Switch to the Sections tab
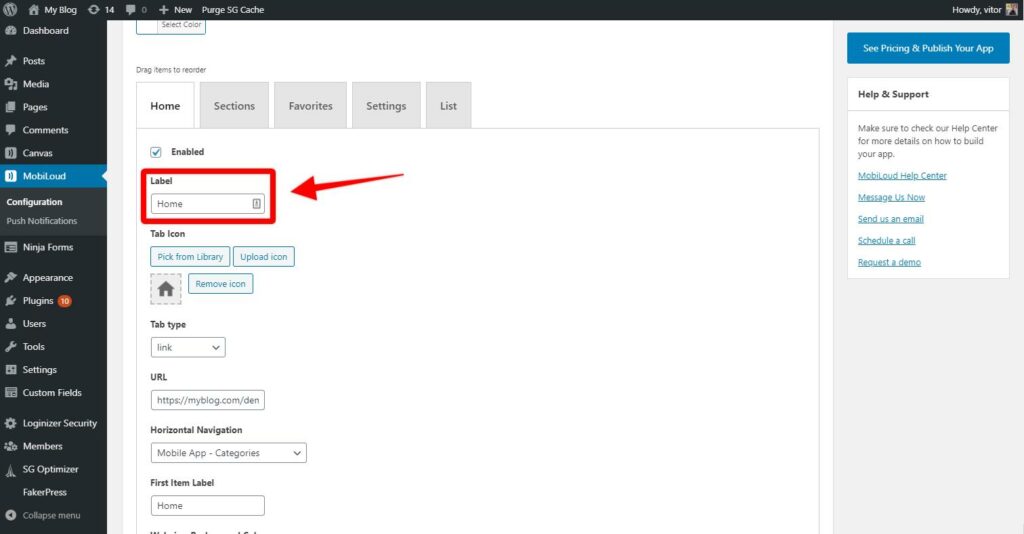The width and height of the screenshot is (1024, 534). click(234, 106)
